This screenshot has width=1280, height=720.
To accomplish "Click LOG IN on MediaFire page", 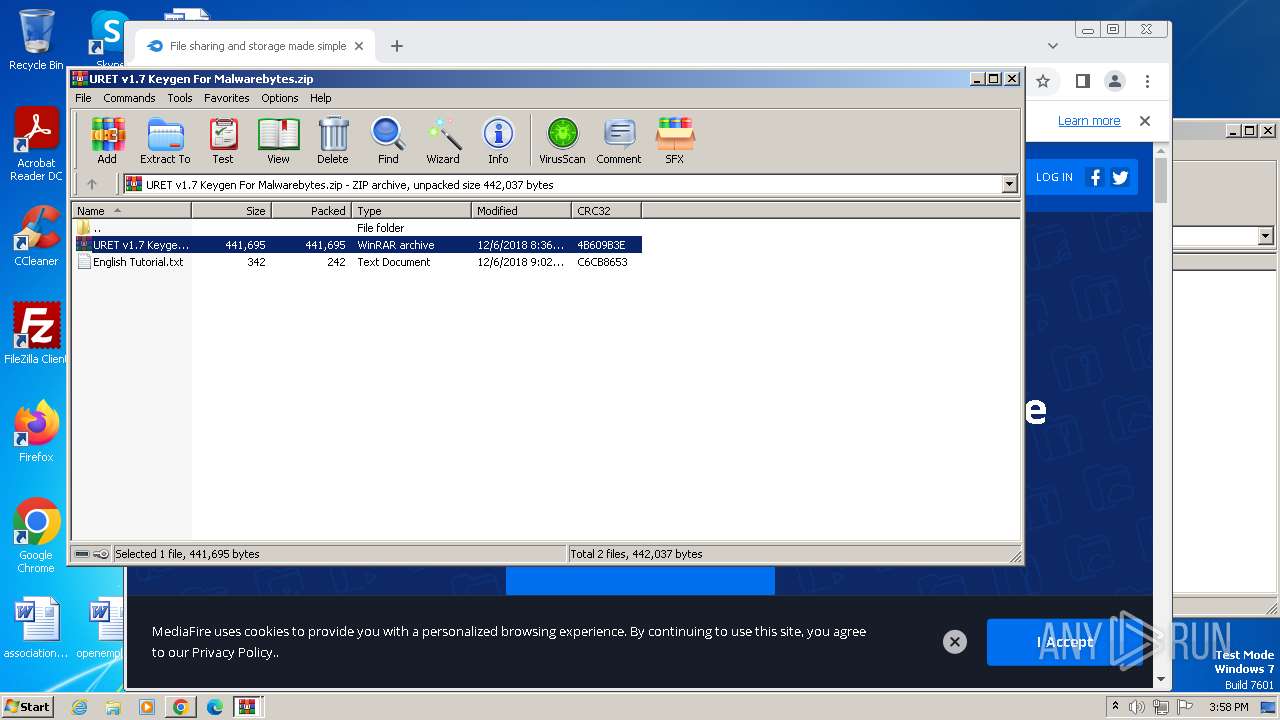I will [x=1054, y=177].
